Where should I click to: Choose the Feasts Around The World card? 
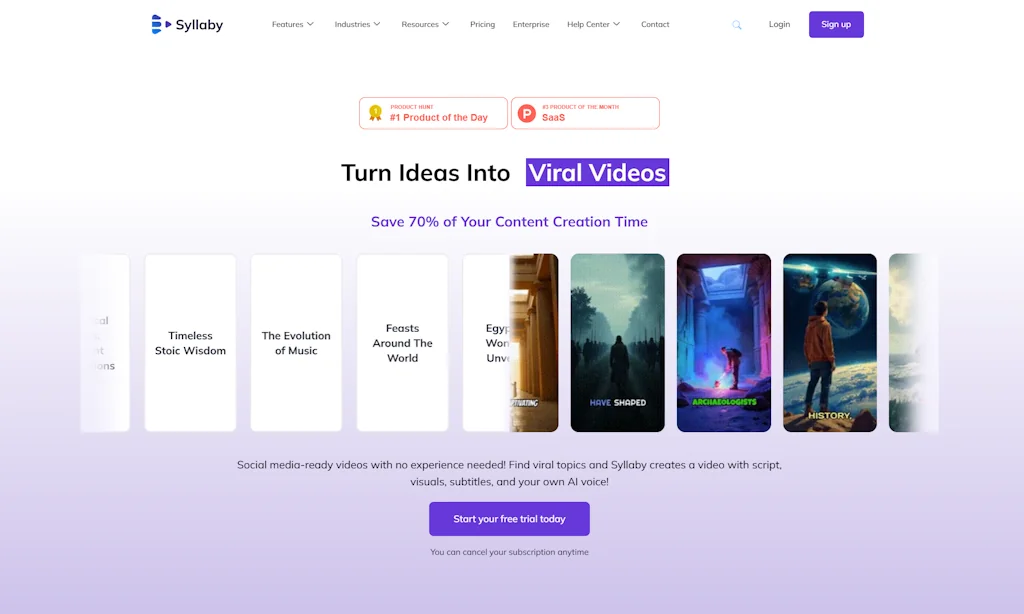tap(402, 343)
